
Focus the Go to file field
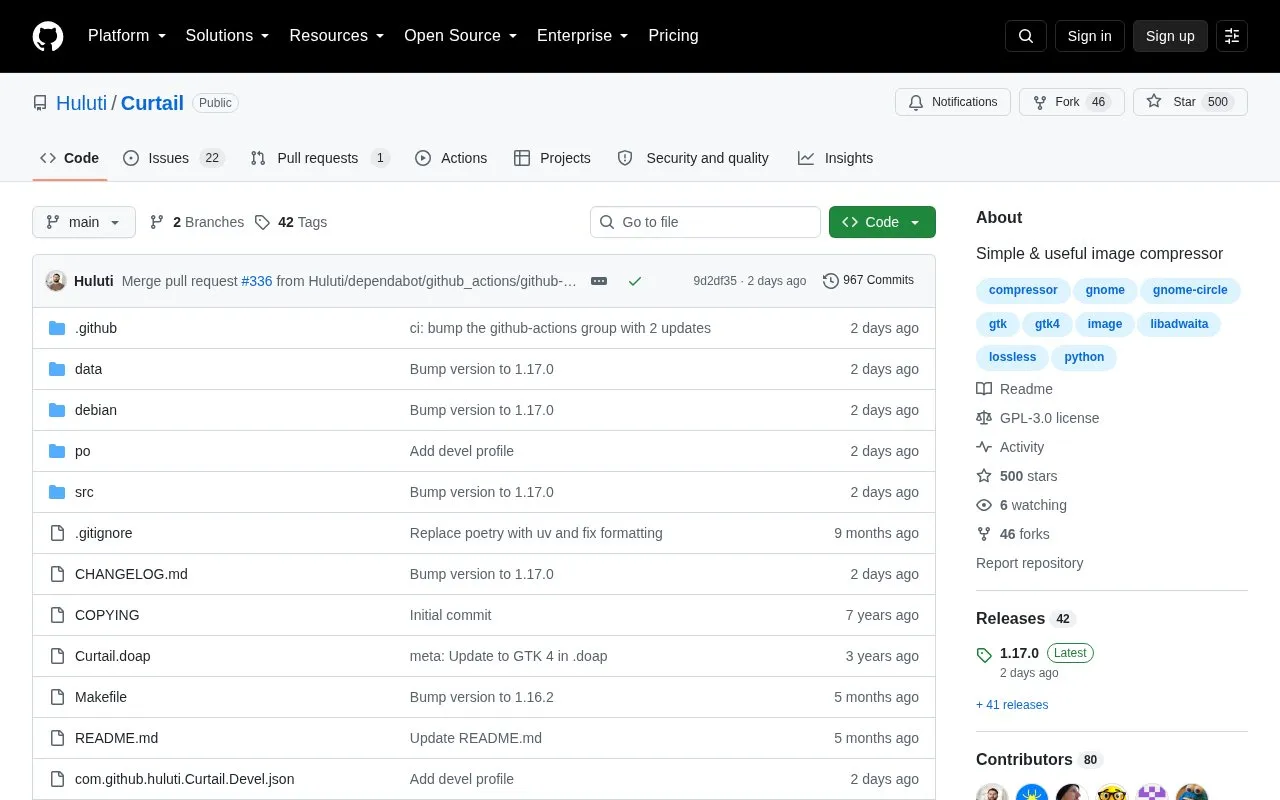click(705, 222)
